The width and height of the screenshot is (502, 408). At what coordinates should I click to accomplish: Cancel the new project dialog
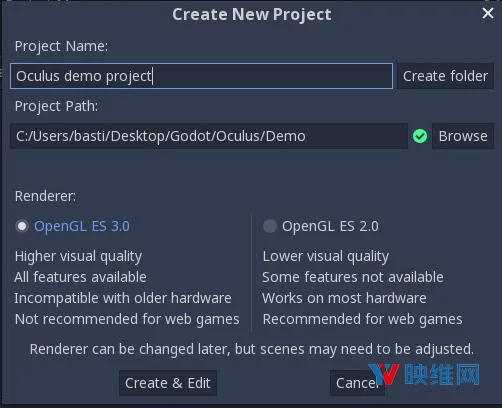tap(357, 383)
